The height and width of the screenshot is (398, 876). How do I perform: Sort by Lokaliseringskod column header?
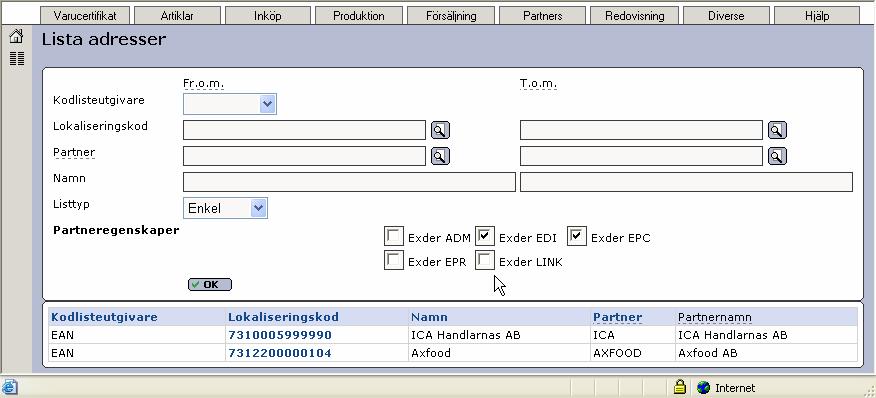(x=283, y=317)
